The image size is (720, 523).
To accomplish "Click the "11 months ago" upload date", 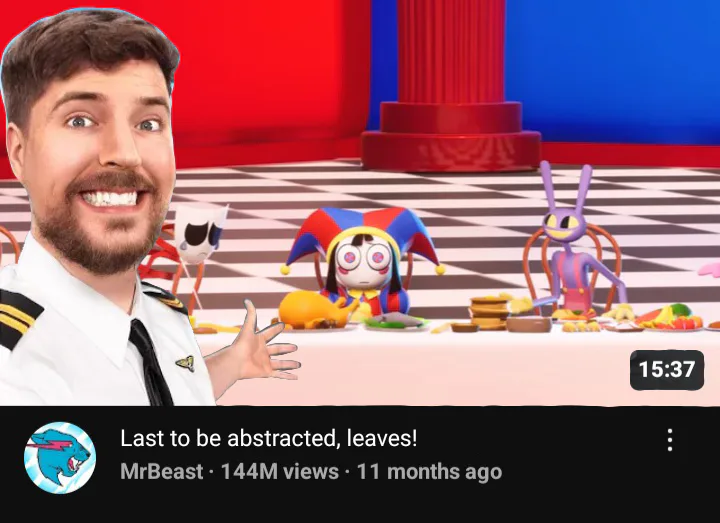I will 429,472.
